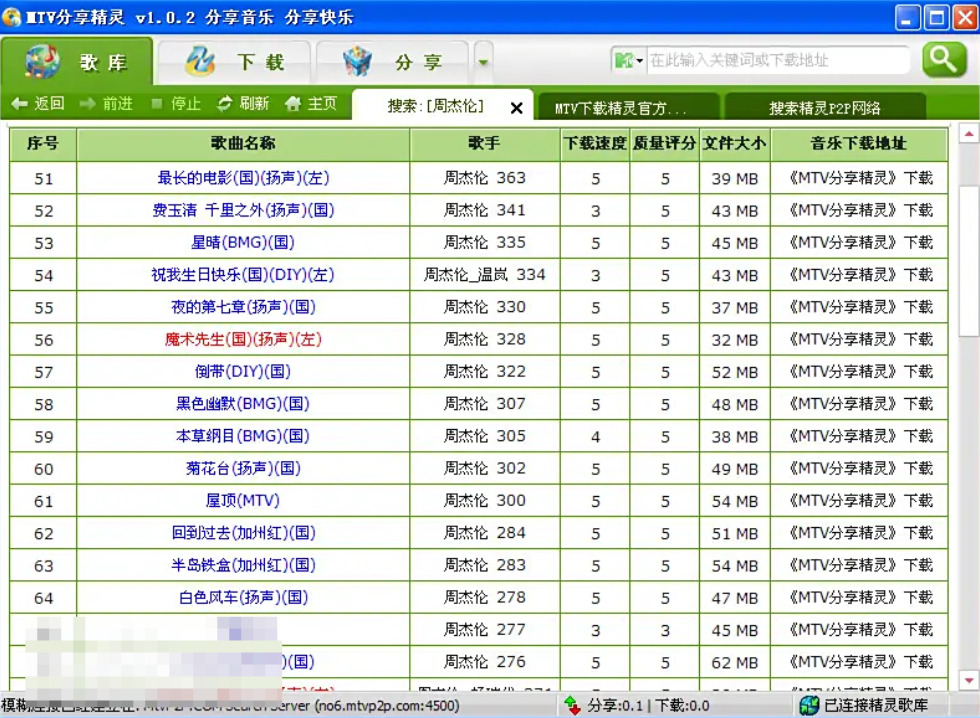Screen dimensions: 980x718
Task: Go back with the 返回 arrow
Action: [x=38, y=104]
